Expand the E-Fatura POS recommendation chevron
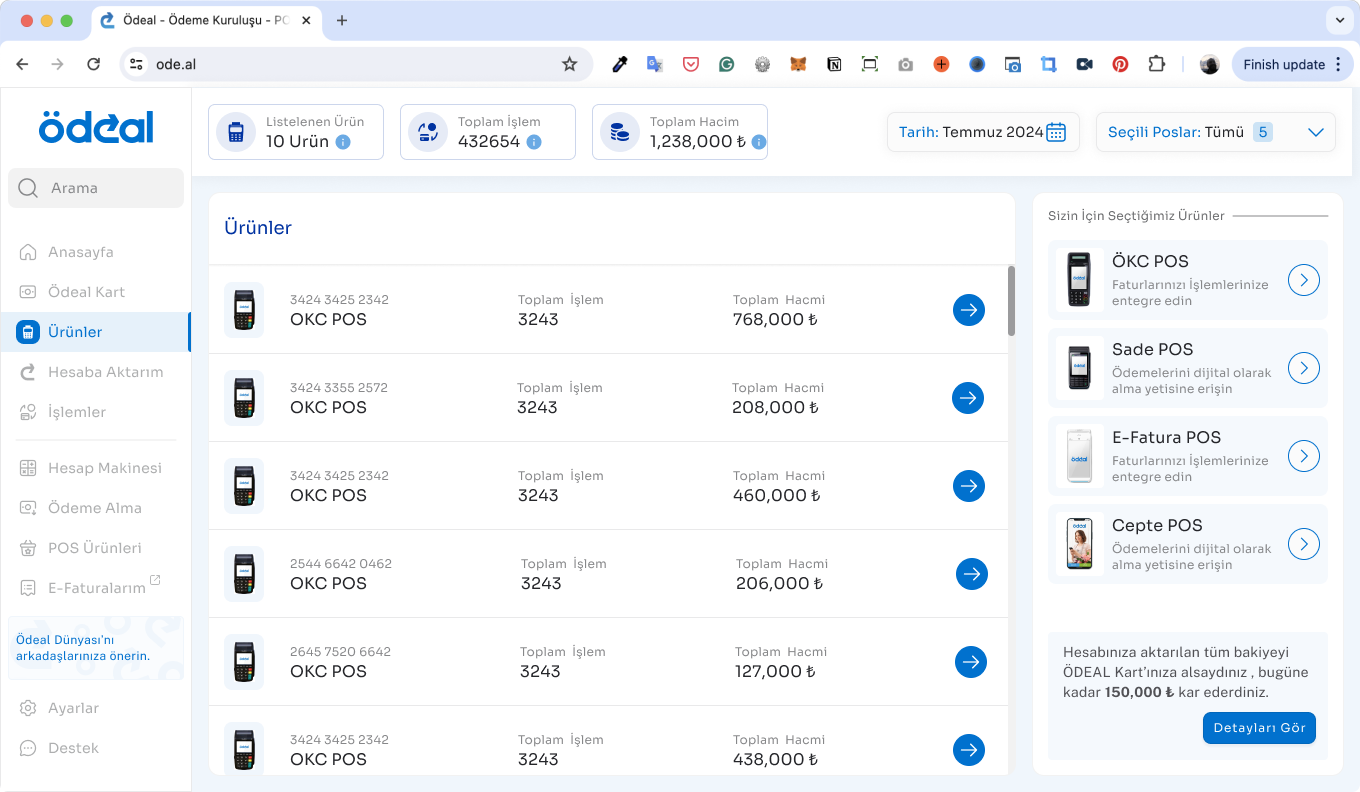The image size is (1360, 792). coord(1304,456)
